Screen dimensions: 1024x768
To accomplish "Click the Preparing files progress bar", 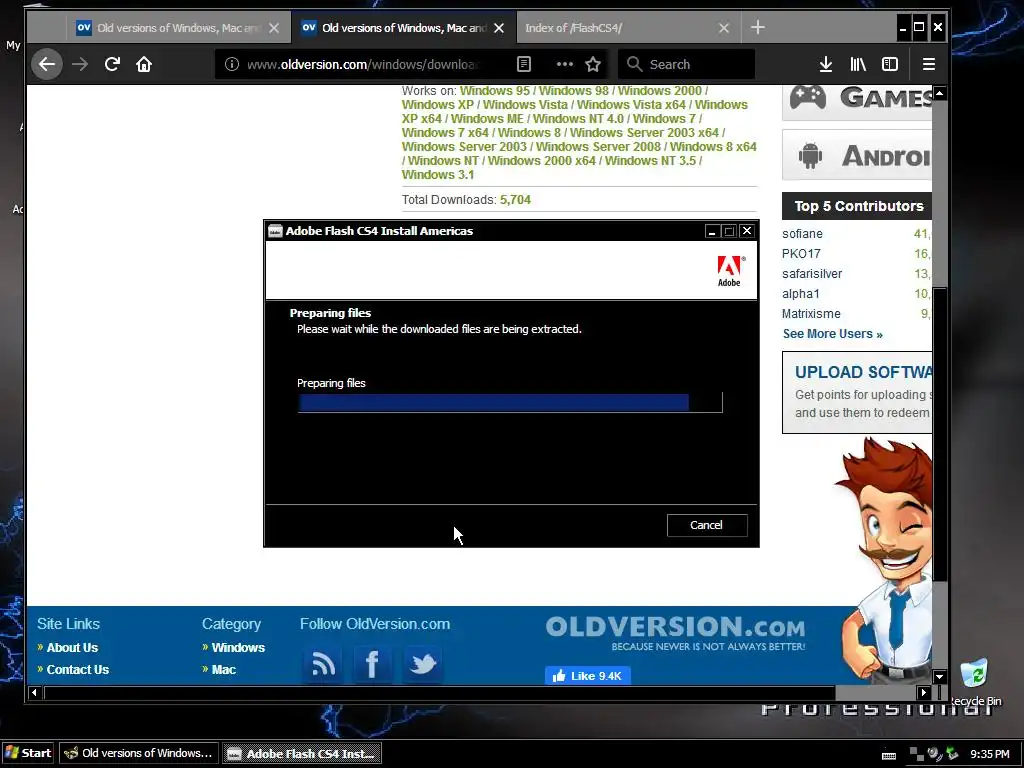I will pos(510,402).
